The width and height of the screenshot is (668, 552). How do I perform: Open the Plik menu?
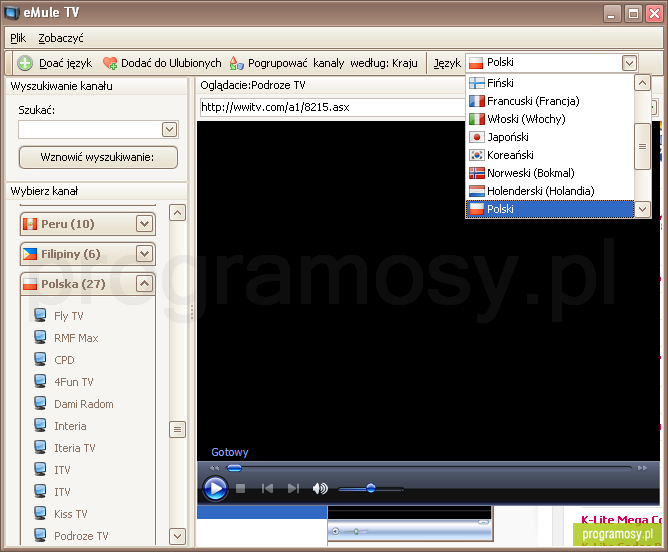[x=18, y=38]
